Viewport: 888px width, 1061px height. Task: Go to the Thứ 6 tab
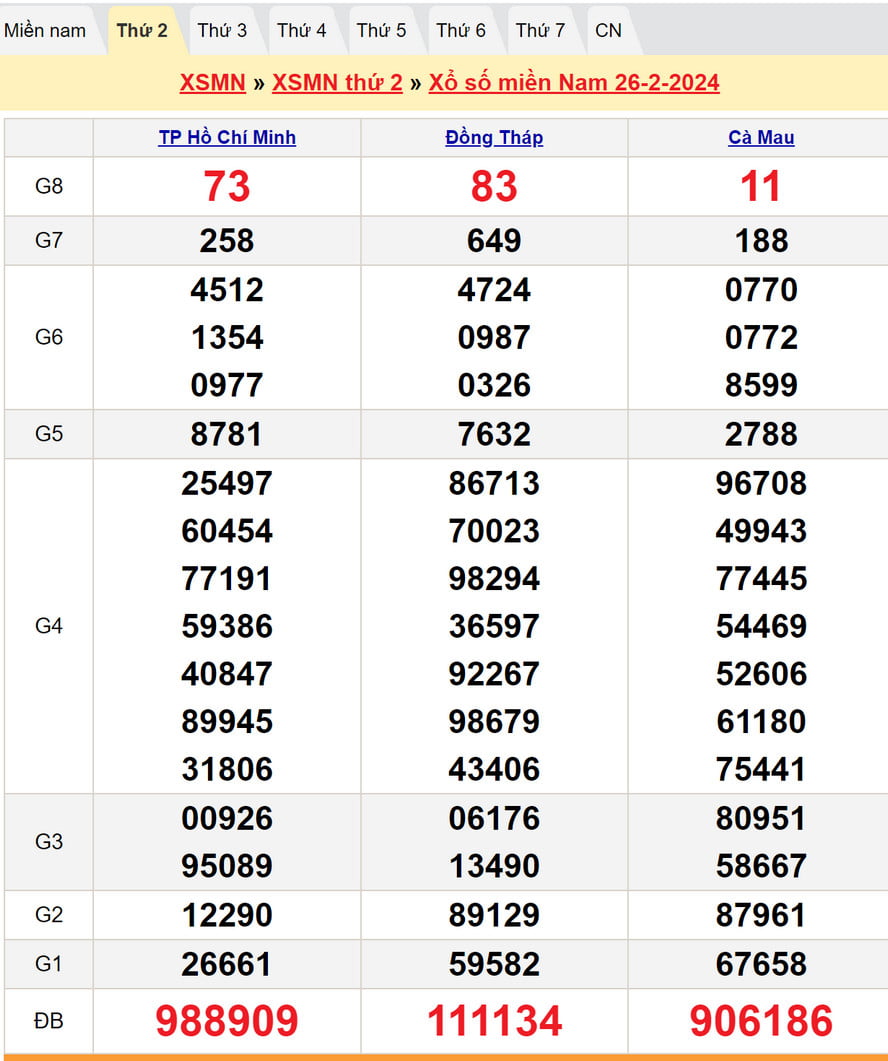click(461, 30)
